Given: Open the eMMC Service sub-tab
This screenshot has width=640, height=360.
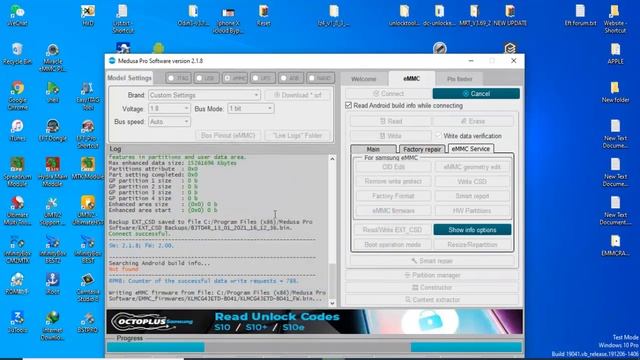Looking at the screenshot, I should [x=471, y=149].
